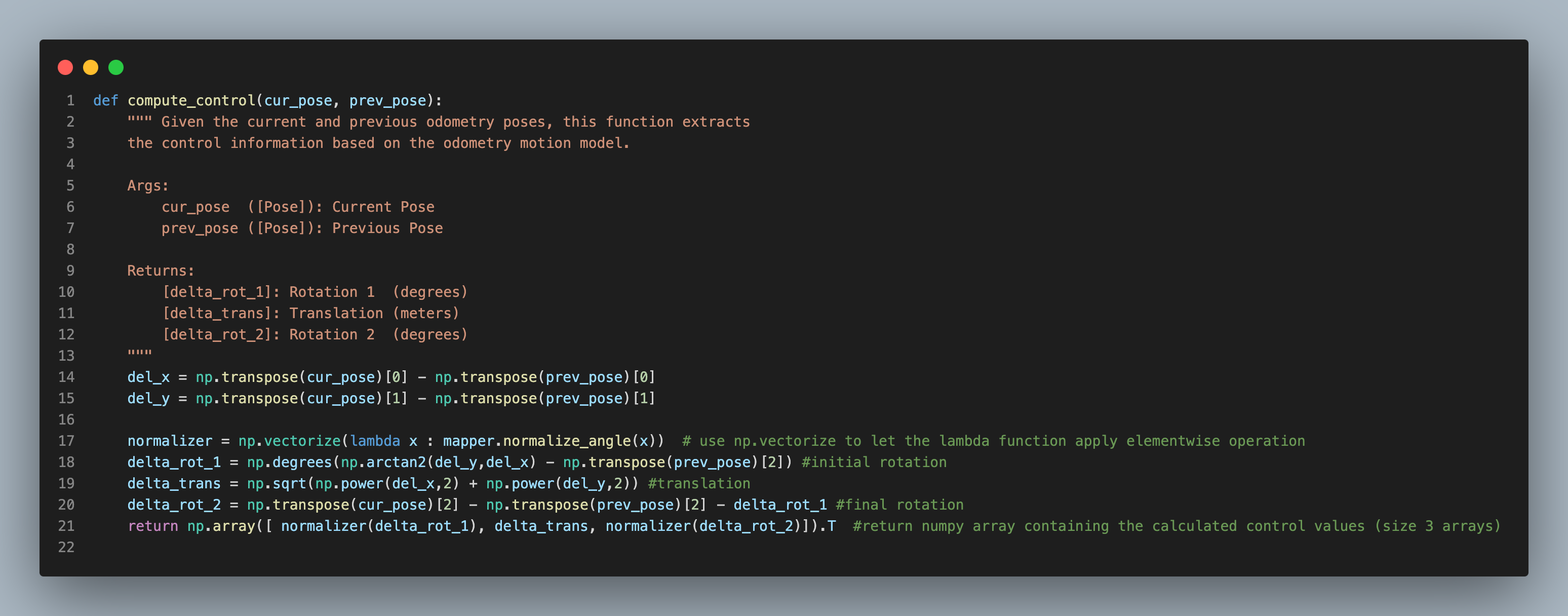Viewport: 1568px width, 616px height.
Task: Click the yellow minimize dot
Action: pyautogui.click(x=91, y=67)
